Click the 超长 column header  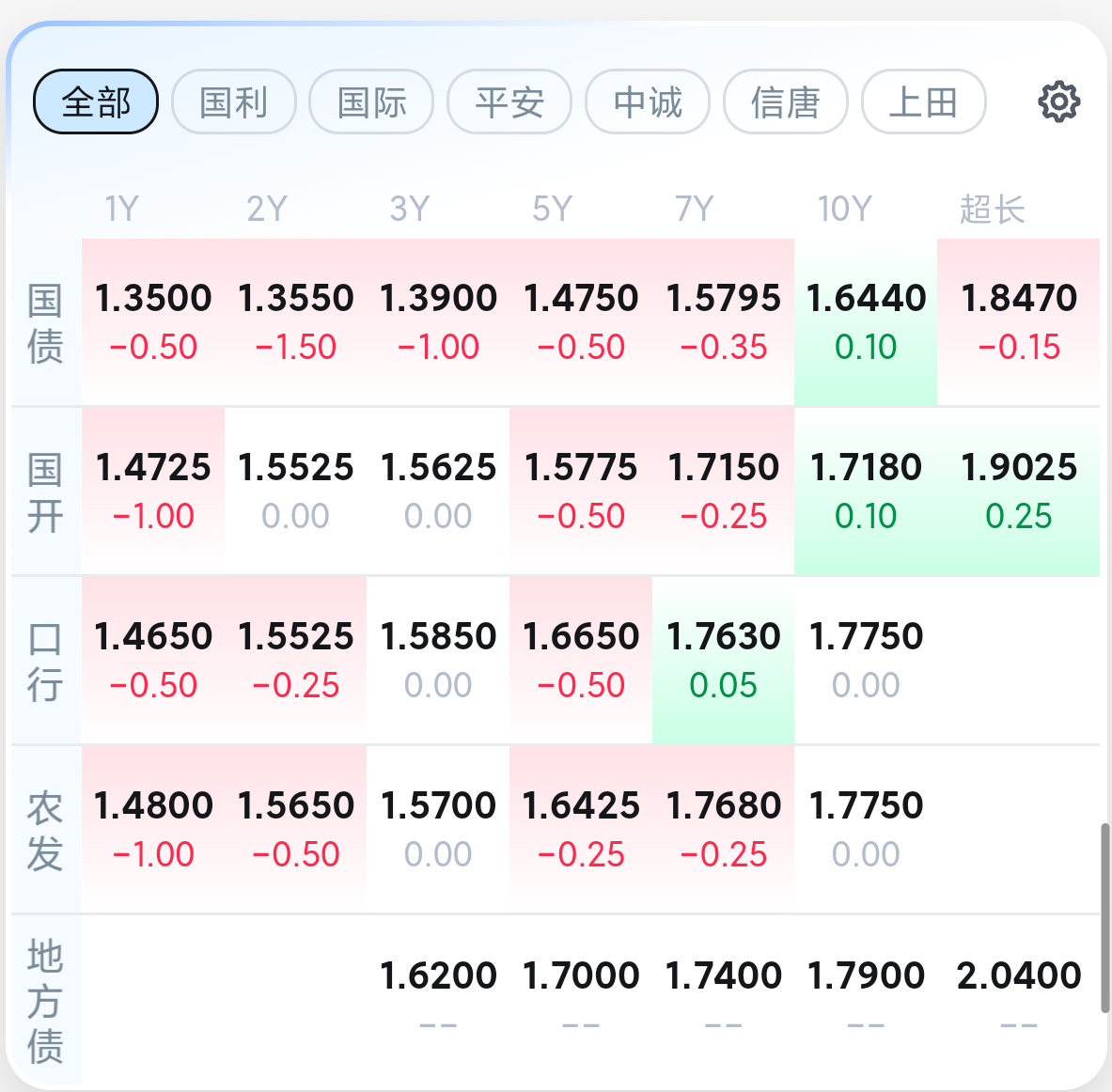pos(992,210)
